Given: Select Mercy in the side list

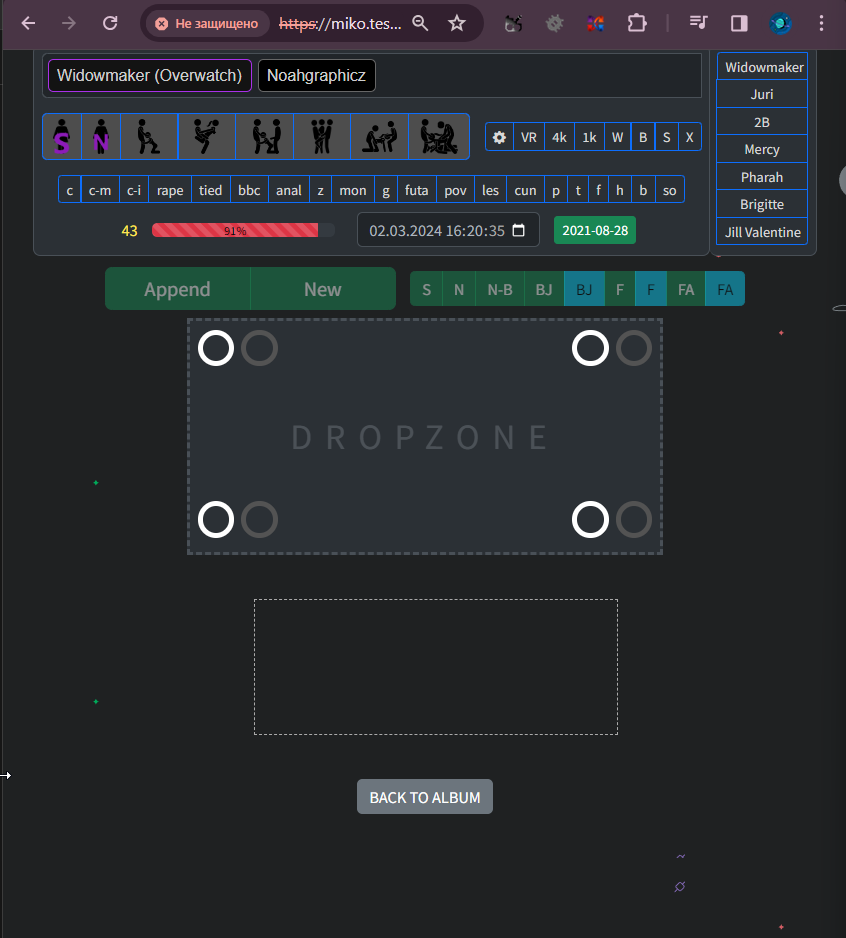Looking at the screenshot, I should [762, 149].
